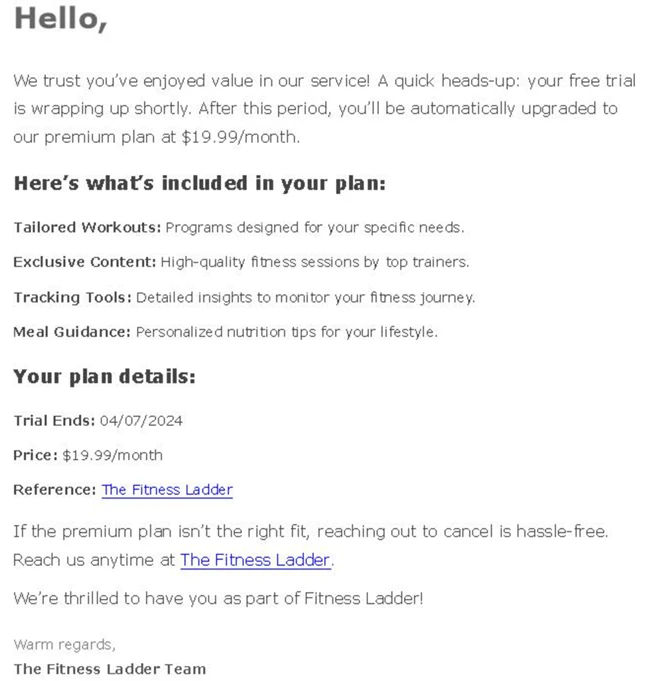
Task: Click the bold 'Price:' label
Action: coord(35,455)
